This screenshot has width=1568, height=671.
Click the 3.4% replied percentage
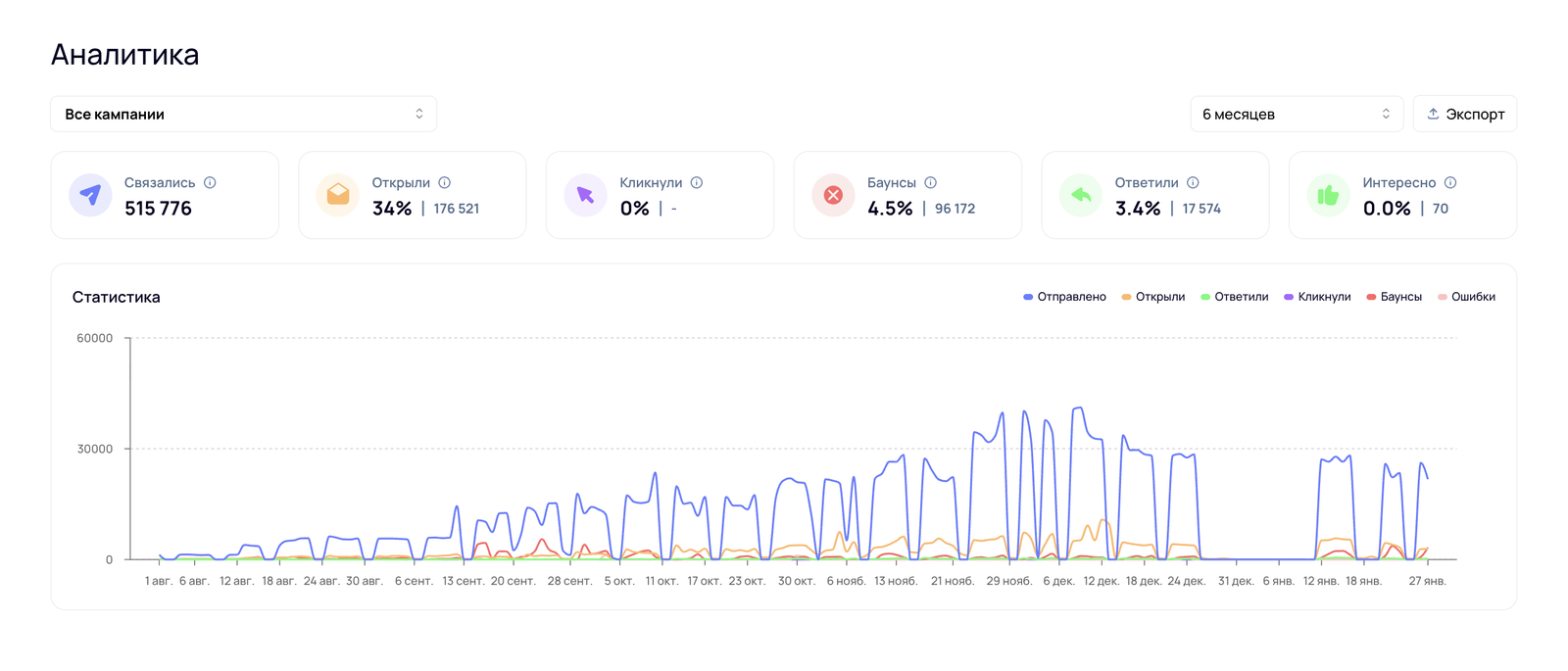tap(1138, 208)
